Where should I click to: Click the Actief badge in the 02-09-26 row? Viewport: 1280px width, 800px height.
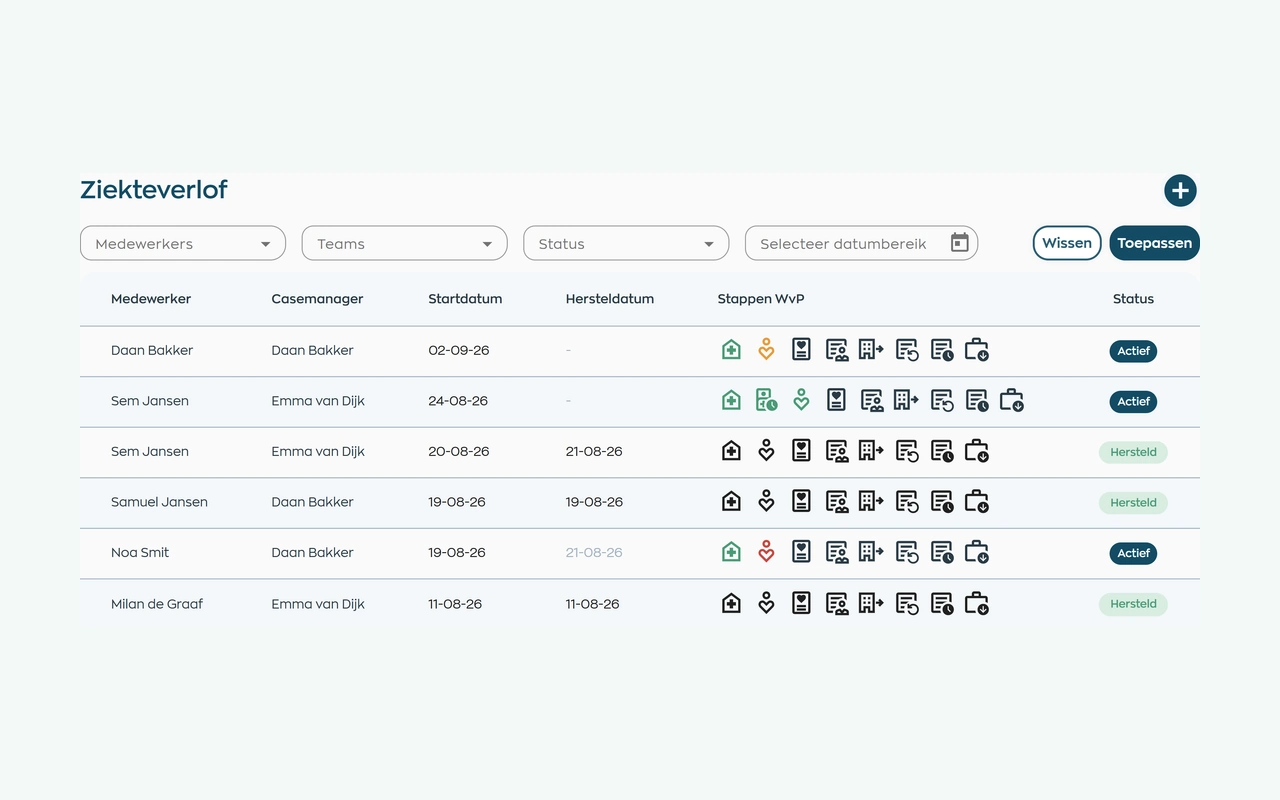point(1133,351)
